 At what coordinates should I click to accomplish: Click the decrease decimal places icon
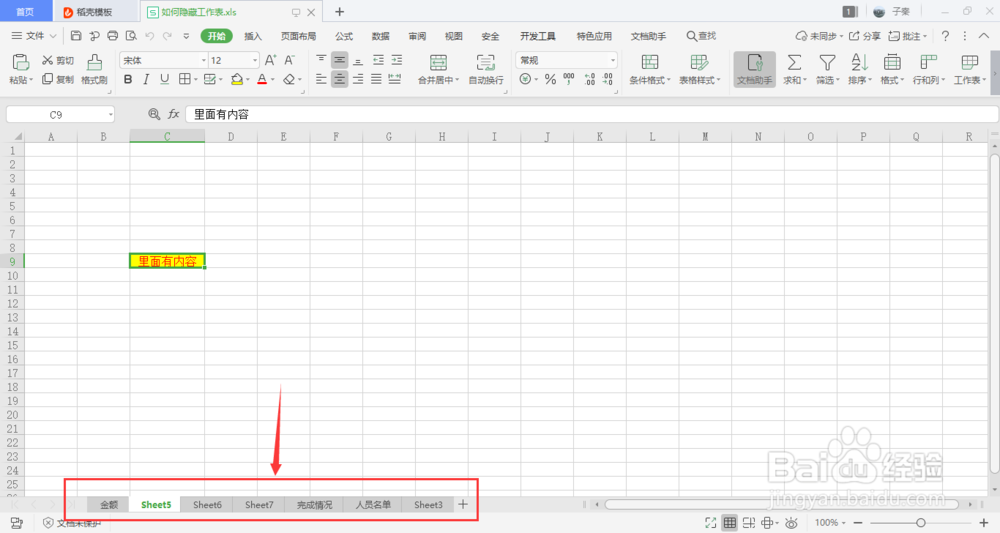pyautogui.click(x=608, y=79)
